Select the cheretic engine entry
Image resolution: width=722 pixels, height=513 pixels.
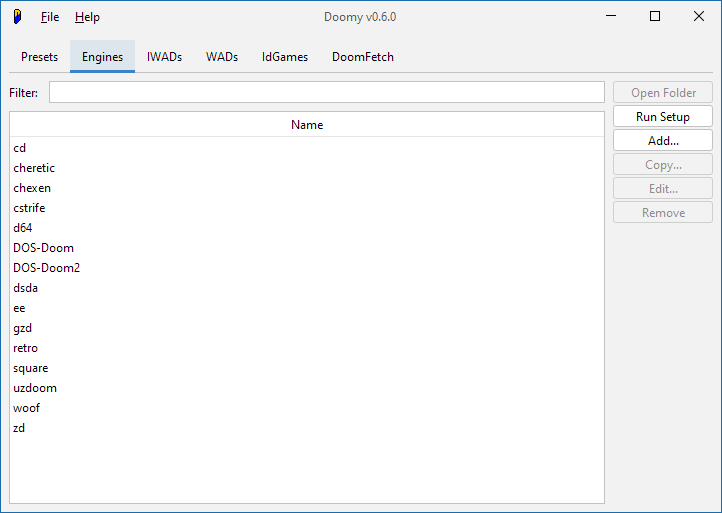pos(34,168)
